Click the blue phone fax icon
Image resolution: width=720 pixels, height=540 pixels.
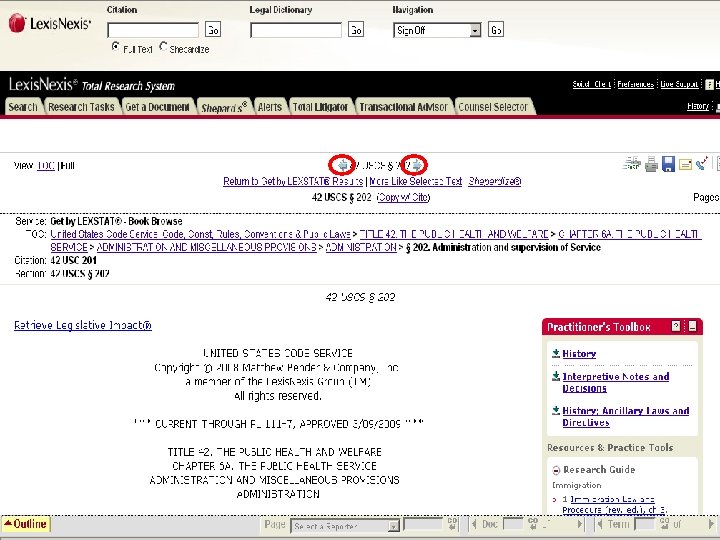click(702, 163)
